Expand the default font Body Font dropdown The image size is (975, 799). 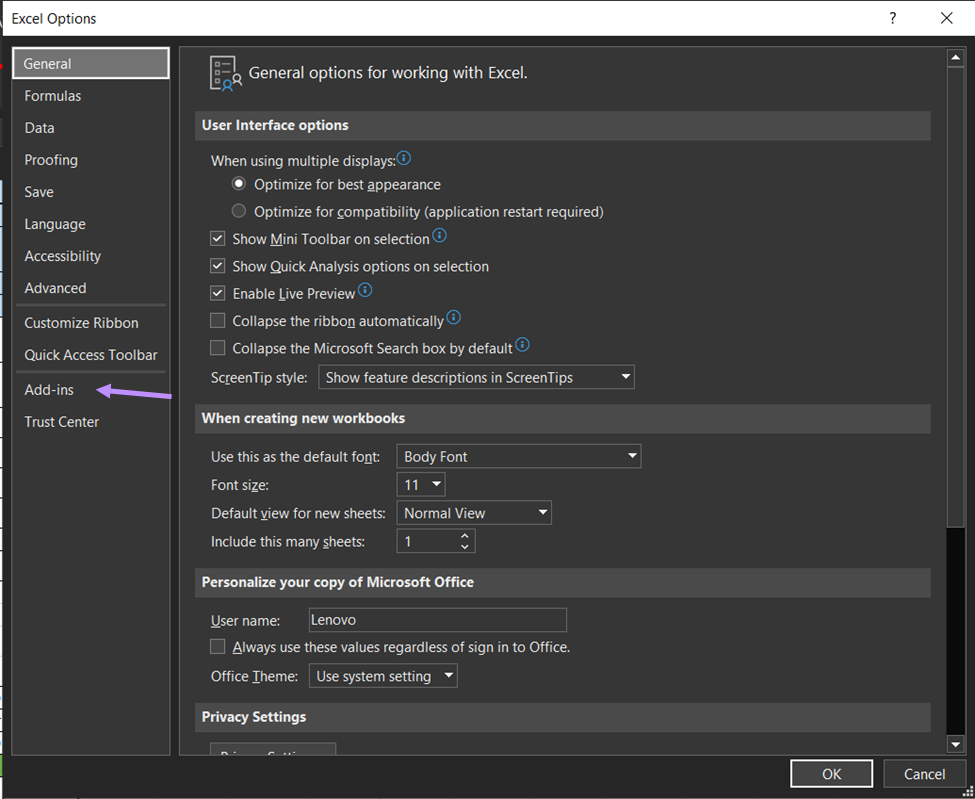click(x=519, y=456)
